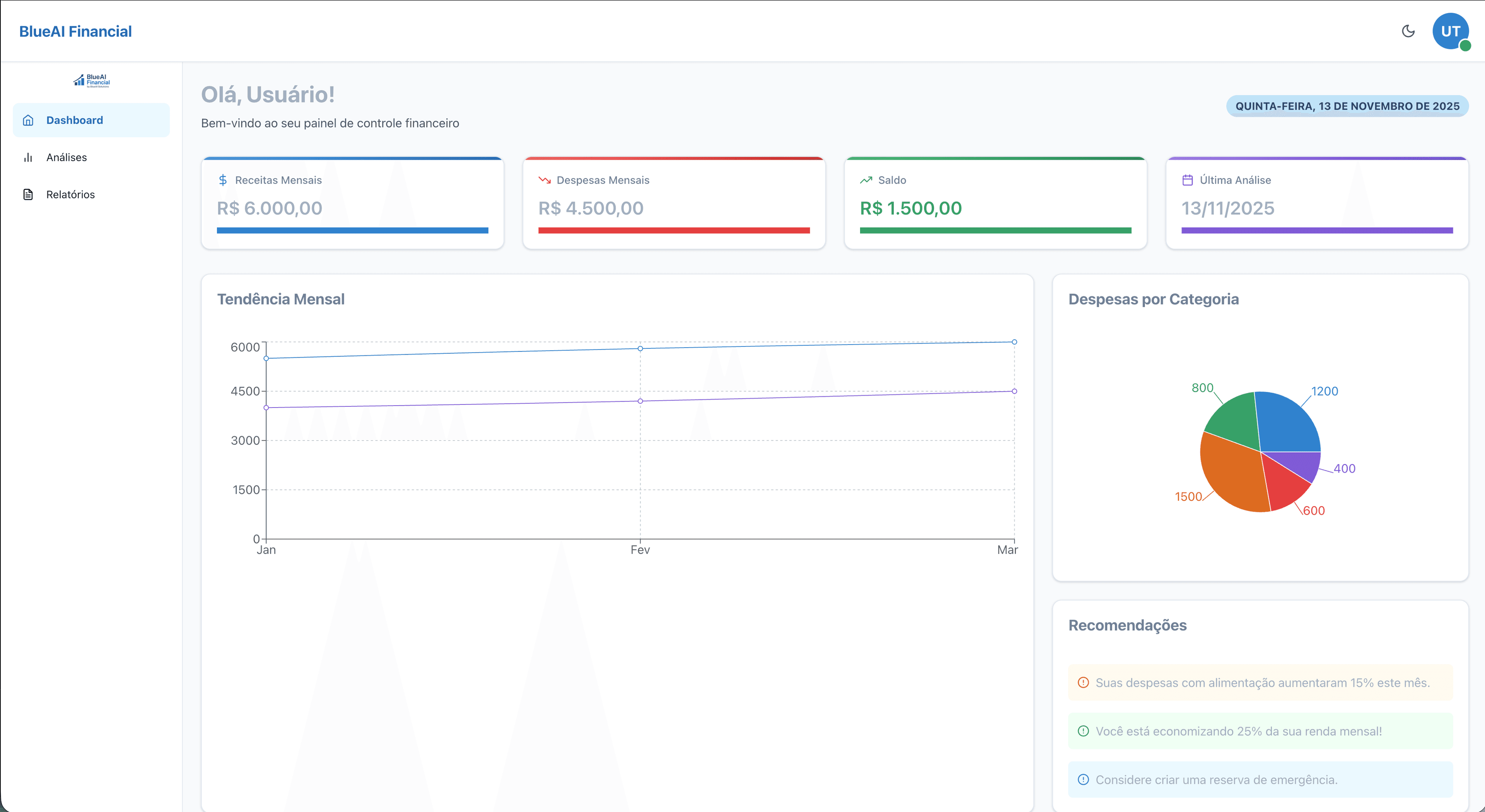Image resolution: width=1485 pixels, height=812 pixels.
Task: Click the Fev data point on Tendência Mensal chart
Action: click(640, 348)
